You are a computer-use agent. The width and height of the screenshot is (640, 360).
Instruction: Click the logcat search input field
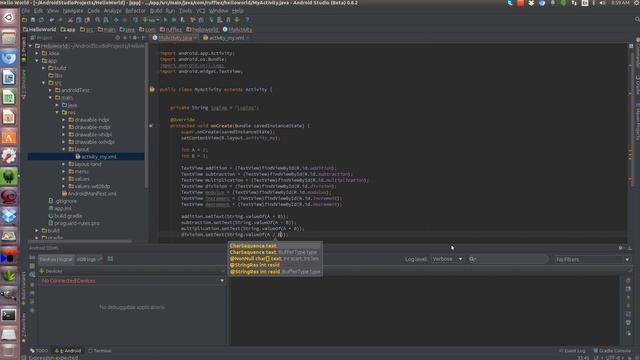(508, 259)
